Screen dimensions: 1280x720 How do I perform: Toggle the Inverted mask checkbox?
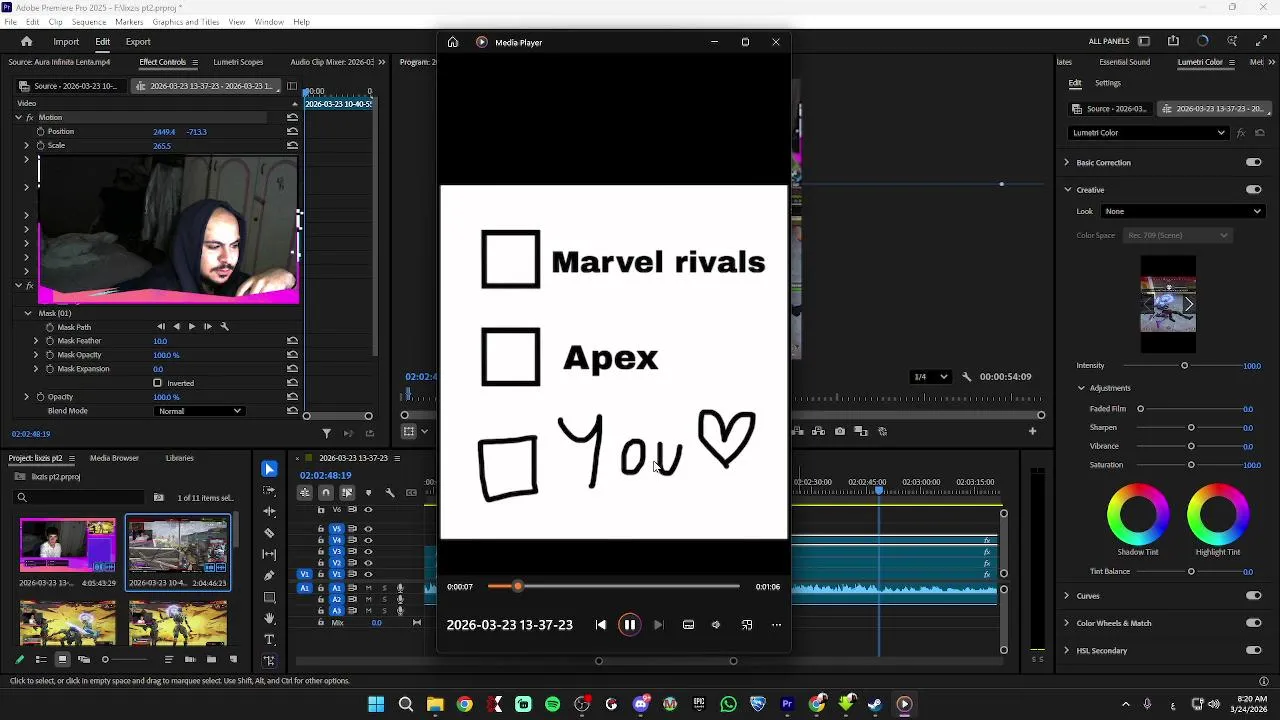tap(157, 383)
